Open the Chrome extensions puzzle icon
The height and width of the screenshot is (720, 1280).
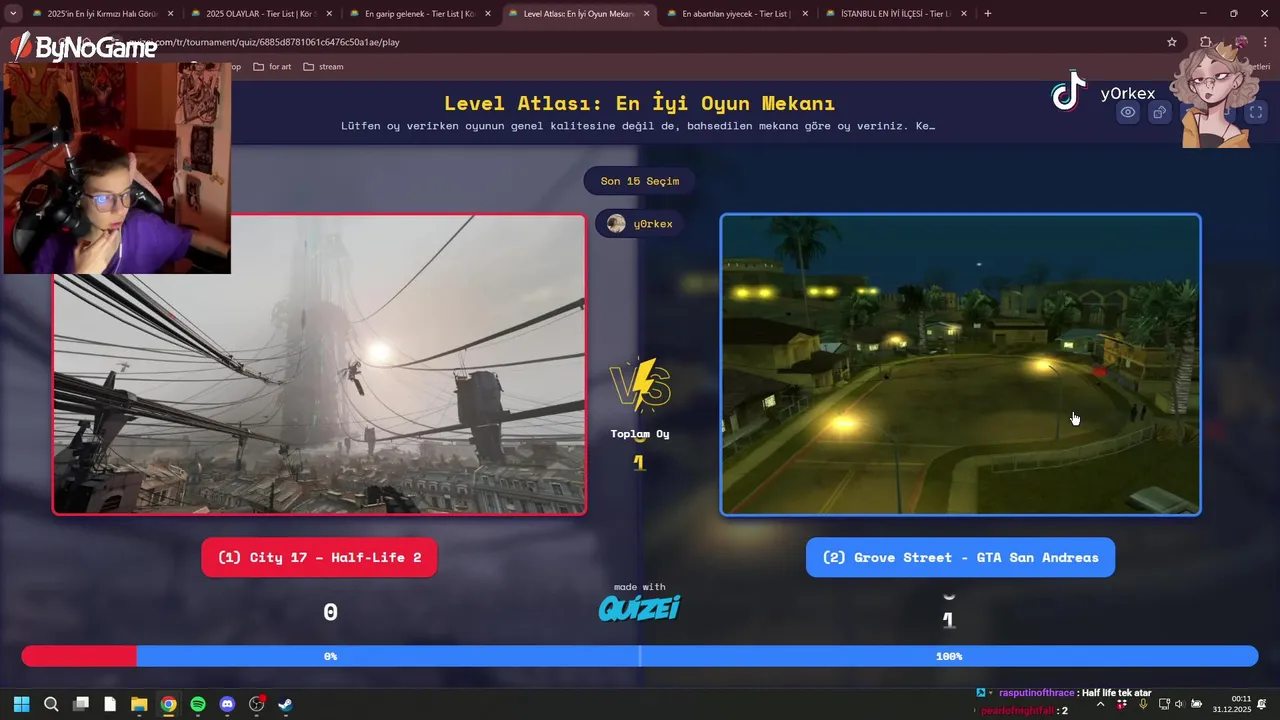click(1206, 42)
